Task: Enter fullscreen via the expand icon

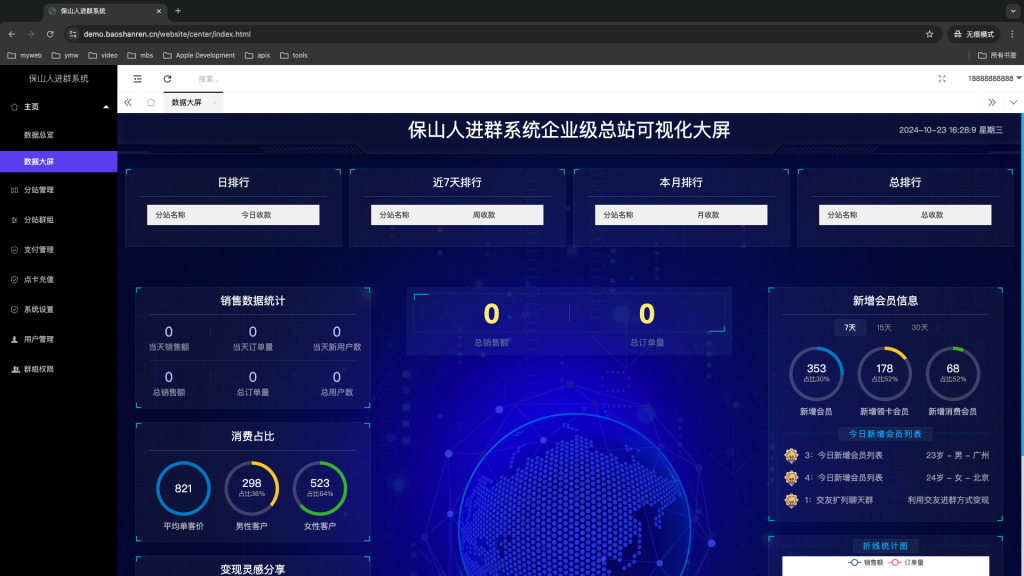Action: [942, 78]
